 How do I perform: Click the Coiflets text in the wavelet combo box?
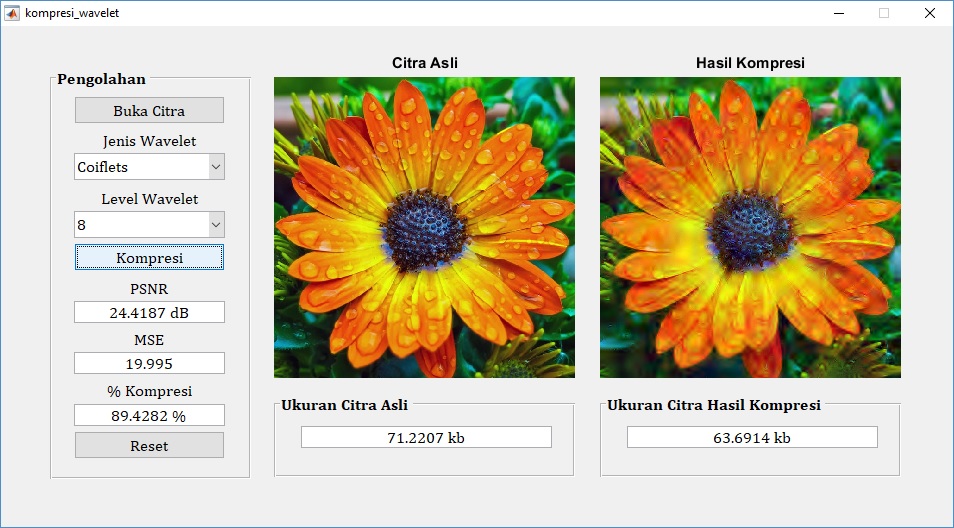tap(103, 167)
